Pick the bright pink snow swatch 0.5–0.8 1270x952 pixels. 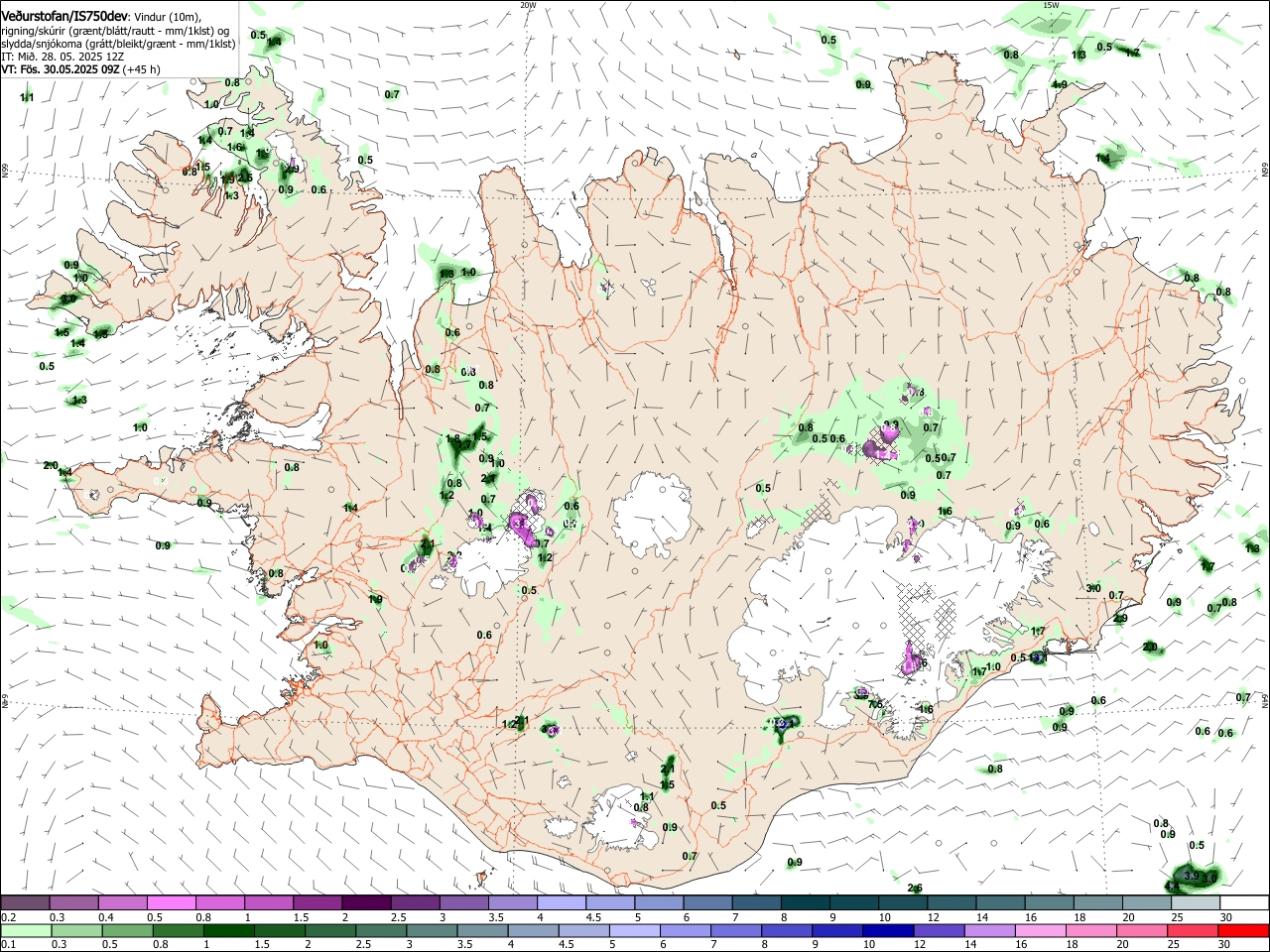point(171,903)
